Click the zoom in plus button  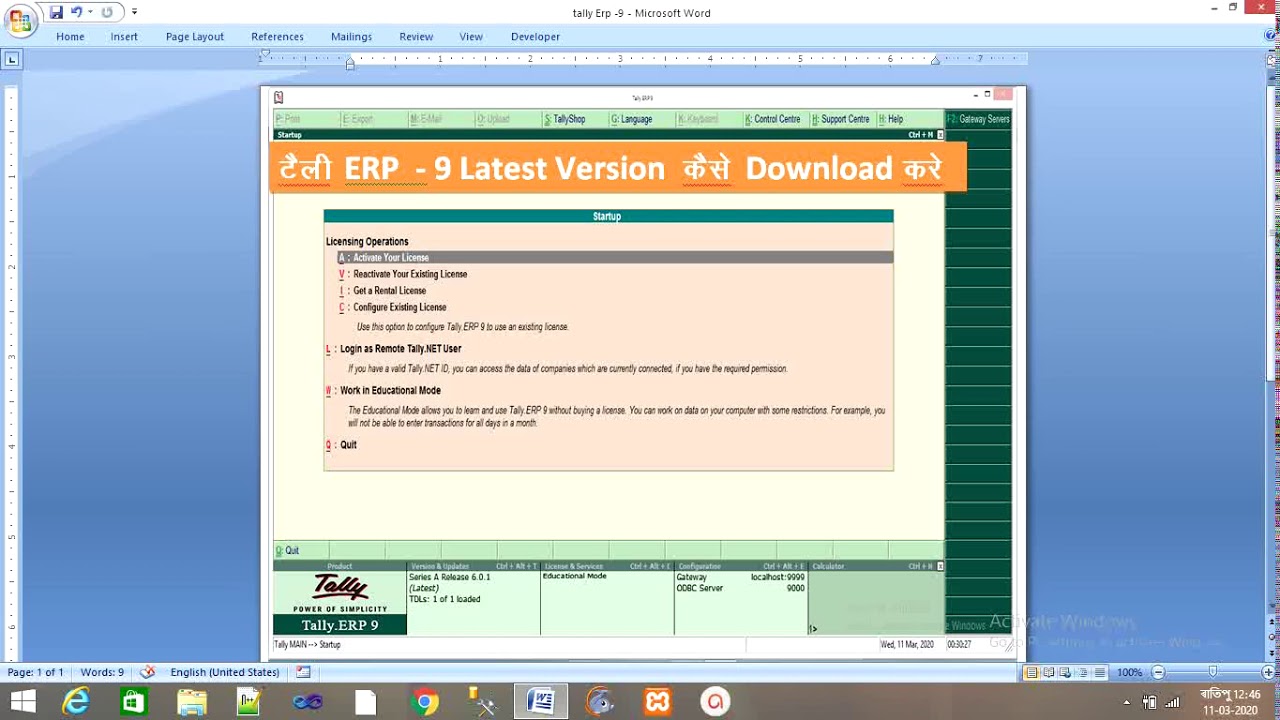[x=1268, y=672]
